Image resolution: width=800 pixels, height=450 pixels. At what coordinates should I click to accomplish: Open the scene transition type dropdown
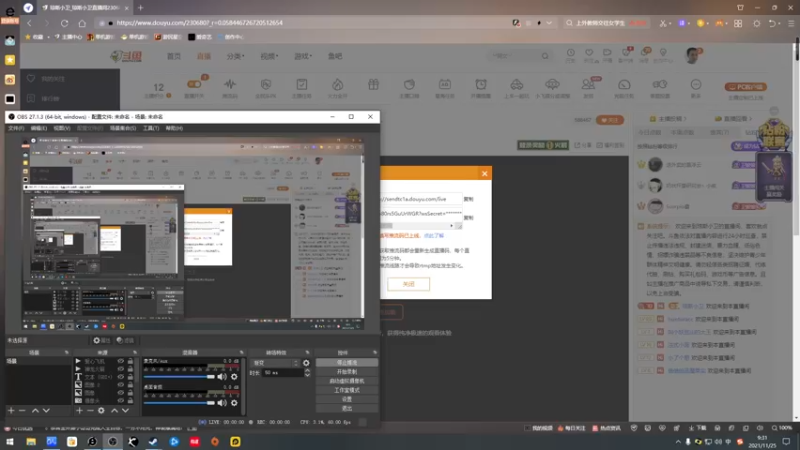pos(276,363)
